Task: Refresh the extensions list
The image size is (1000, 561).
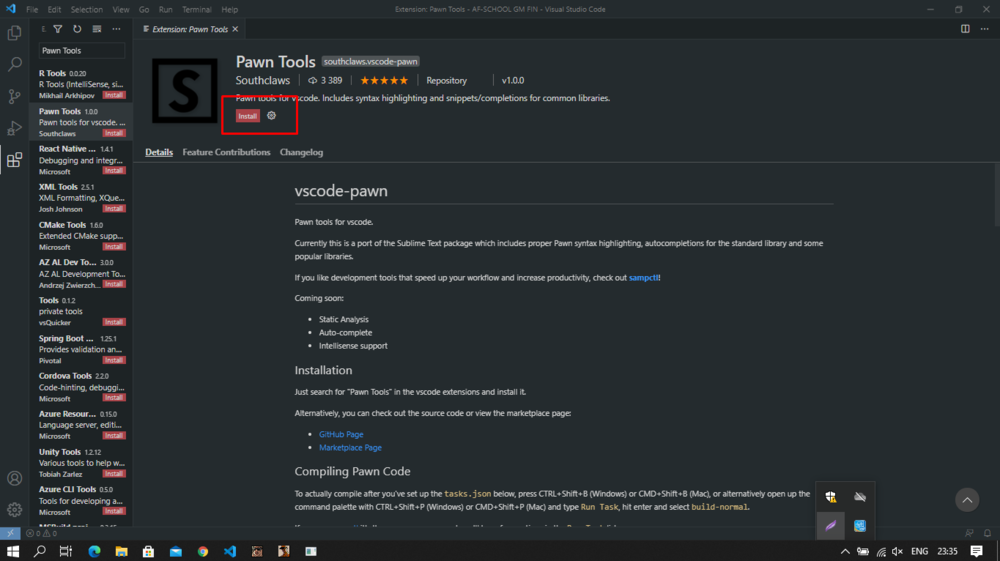Action: 77,29
